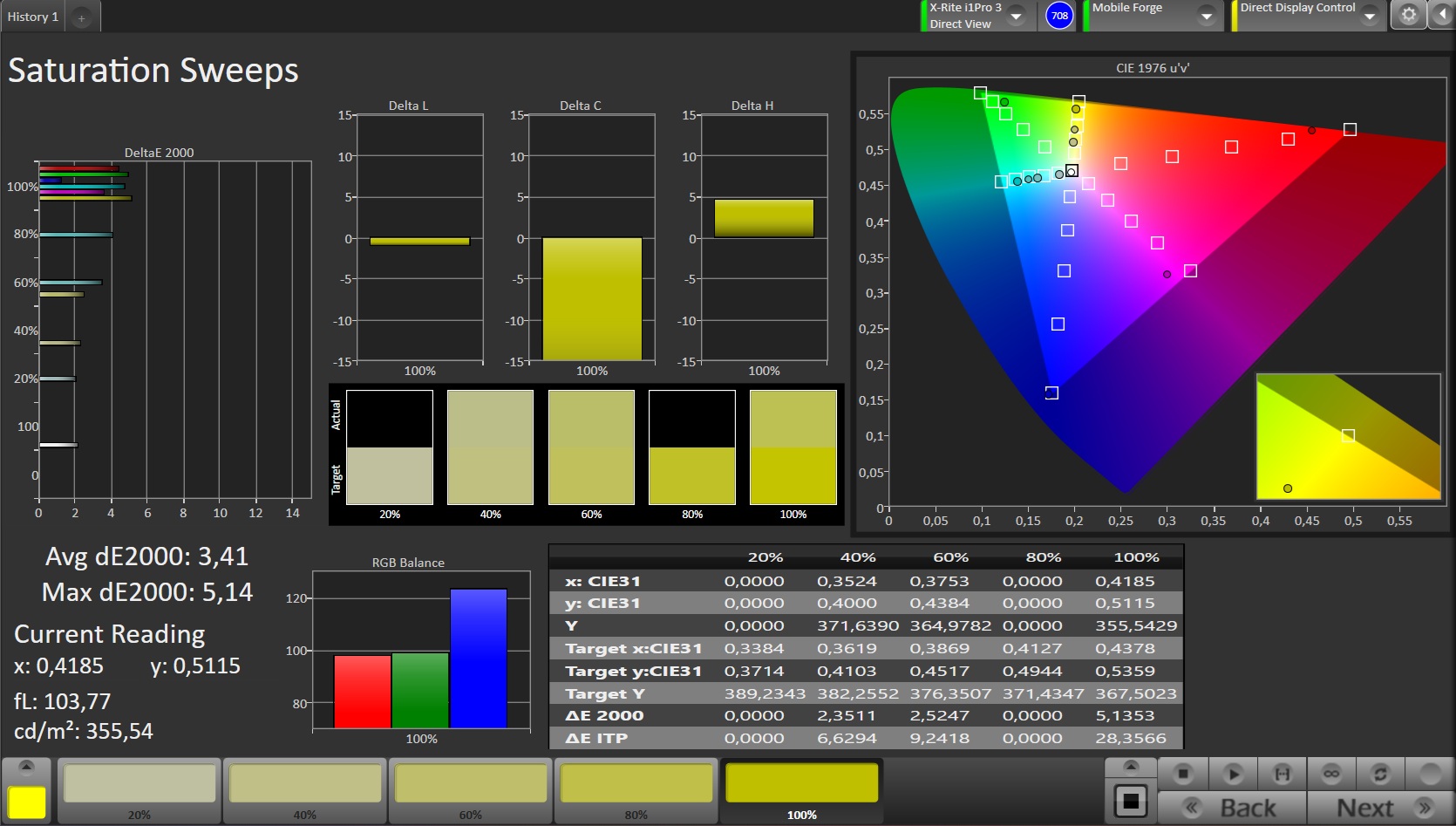
Task: Go Back to the previous page
Action: click(1231, 808)
